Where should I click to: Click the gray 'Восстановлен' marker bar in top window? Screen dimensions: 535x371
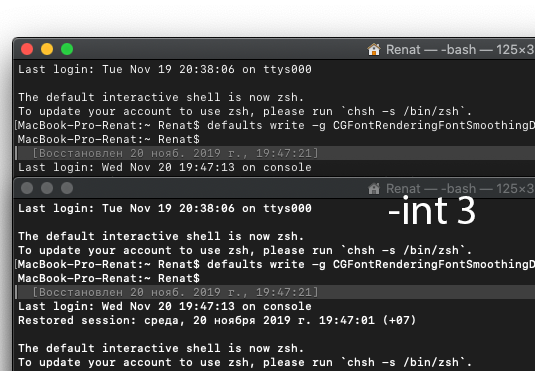coord(275,153)
